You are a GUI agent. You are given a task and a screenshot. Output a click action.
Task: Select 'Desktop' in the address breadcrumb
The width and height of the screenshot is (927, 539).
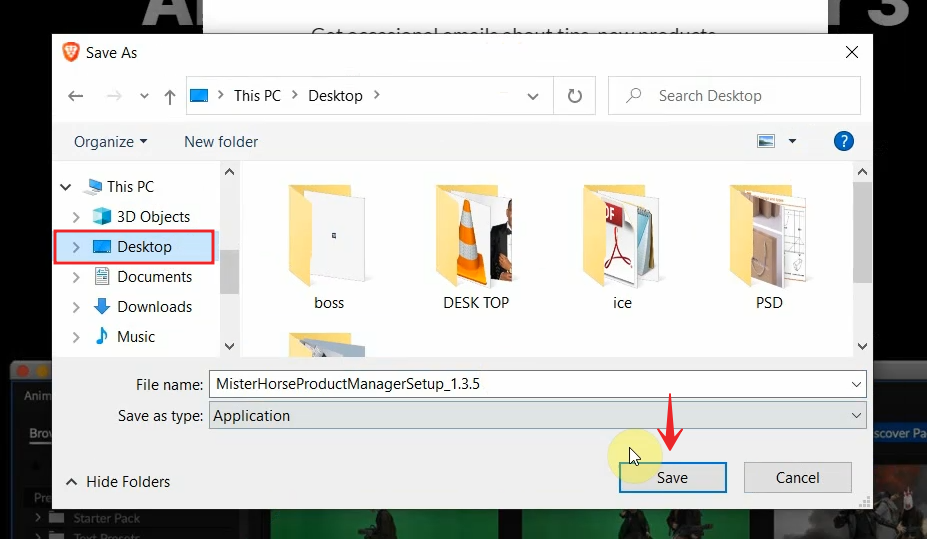(335, 96)
